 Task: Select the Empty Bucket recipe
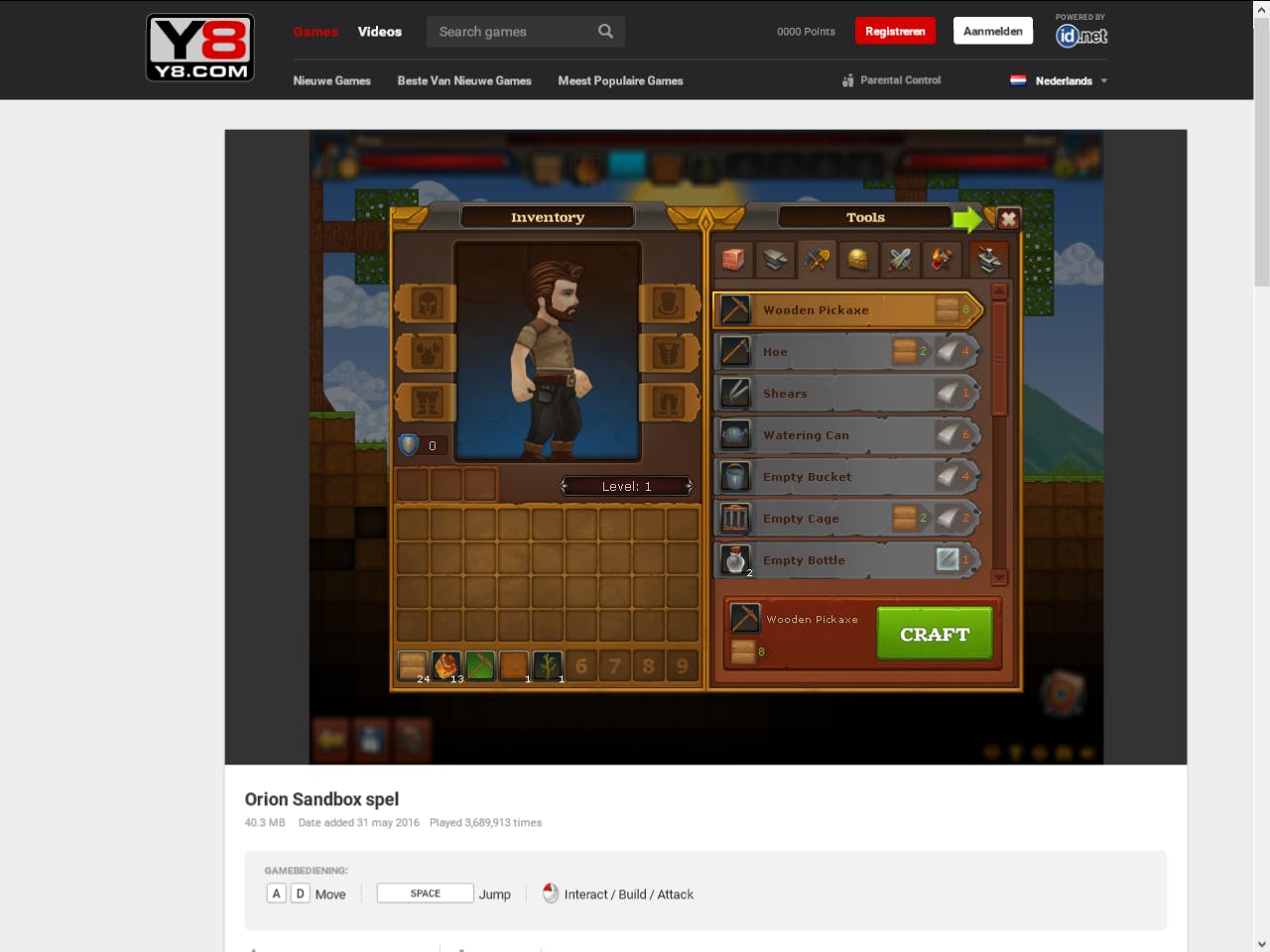[843, 476]
